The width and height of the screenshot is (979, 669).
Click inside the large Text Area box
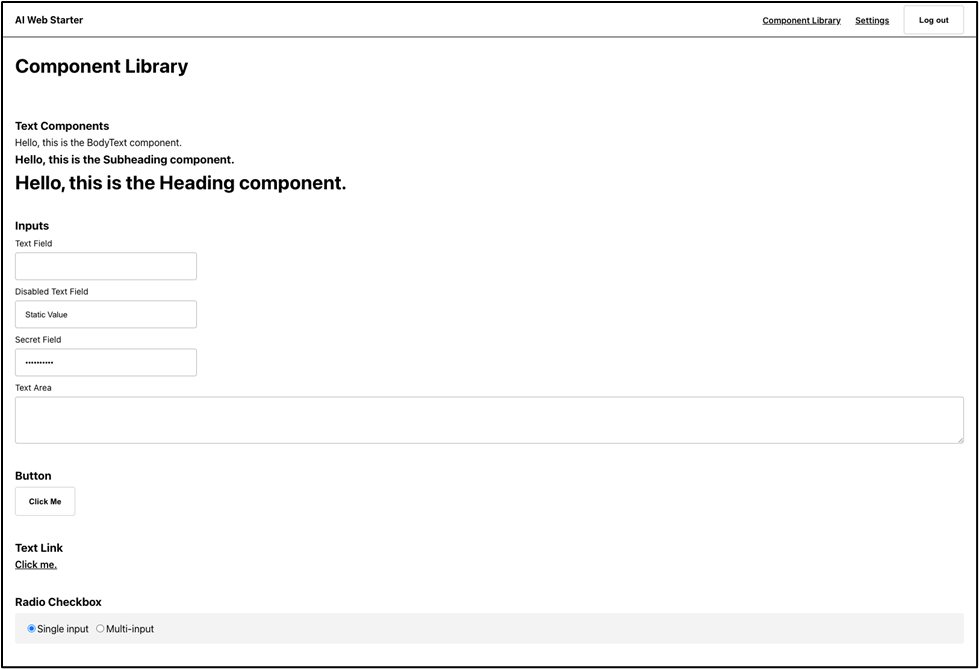[488, 420]
